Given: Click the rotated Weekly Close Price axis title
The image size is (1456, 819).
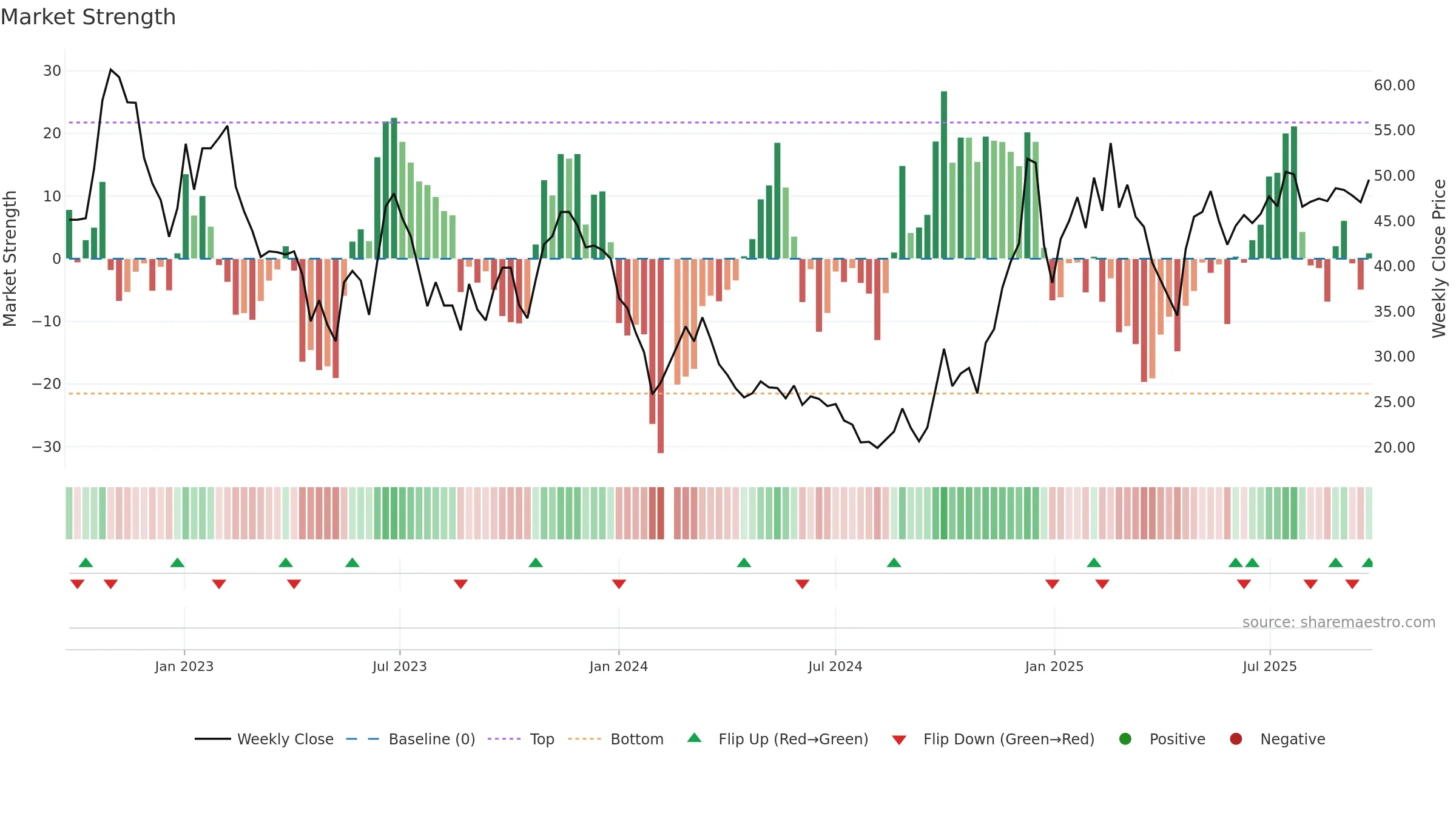Looking at the screenshot, I should point(1440,258).
